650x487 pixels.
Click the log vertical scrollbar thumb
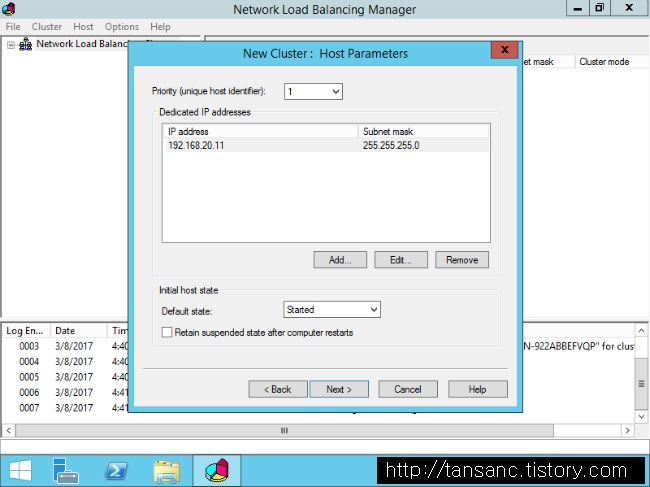(x=641, y=384)
